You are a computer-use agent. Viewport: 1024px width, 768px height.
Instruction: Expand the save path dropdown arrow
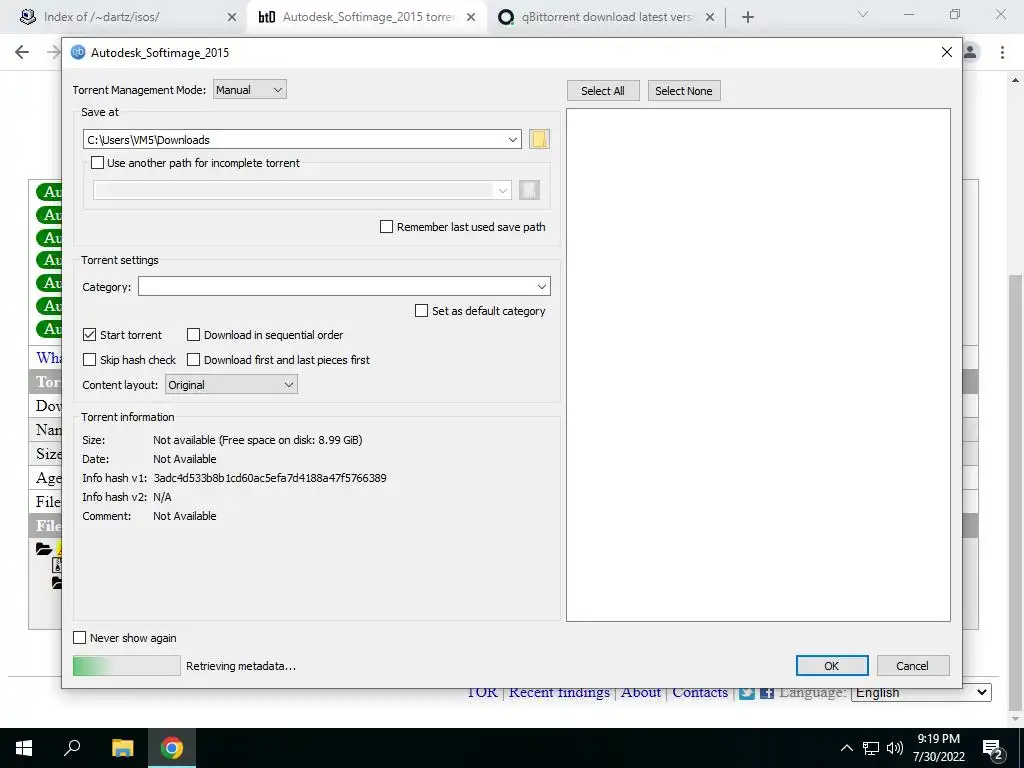click(x=513, y=140)
